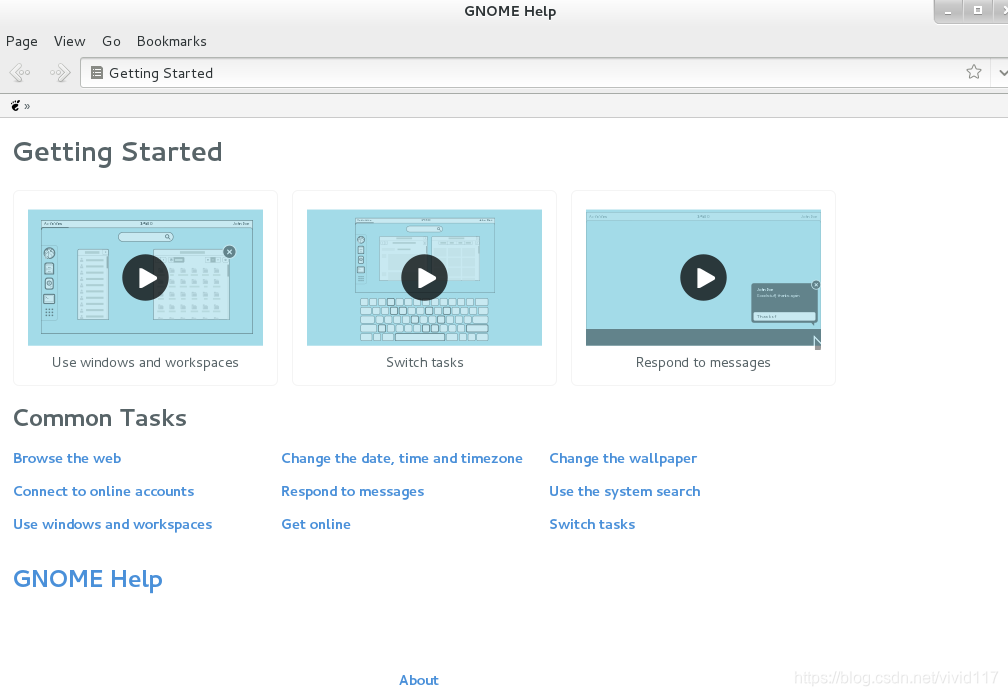1008x696 pixels.
Task: Go back with the back arrow icon
Action: pos(21,73)
